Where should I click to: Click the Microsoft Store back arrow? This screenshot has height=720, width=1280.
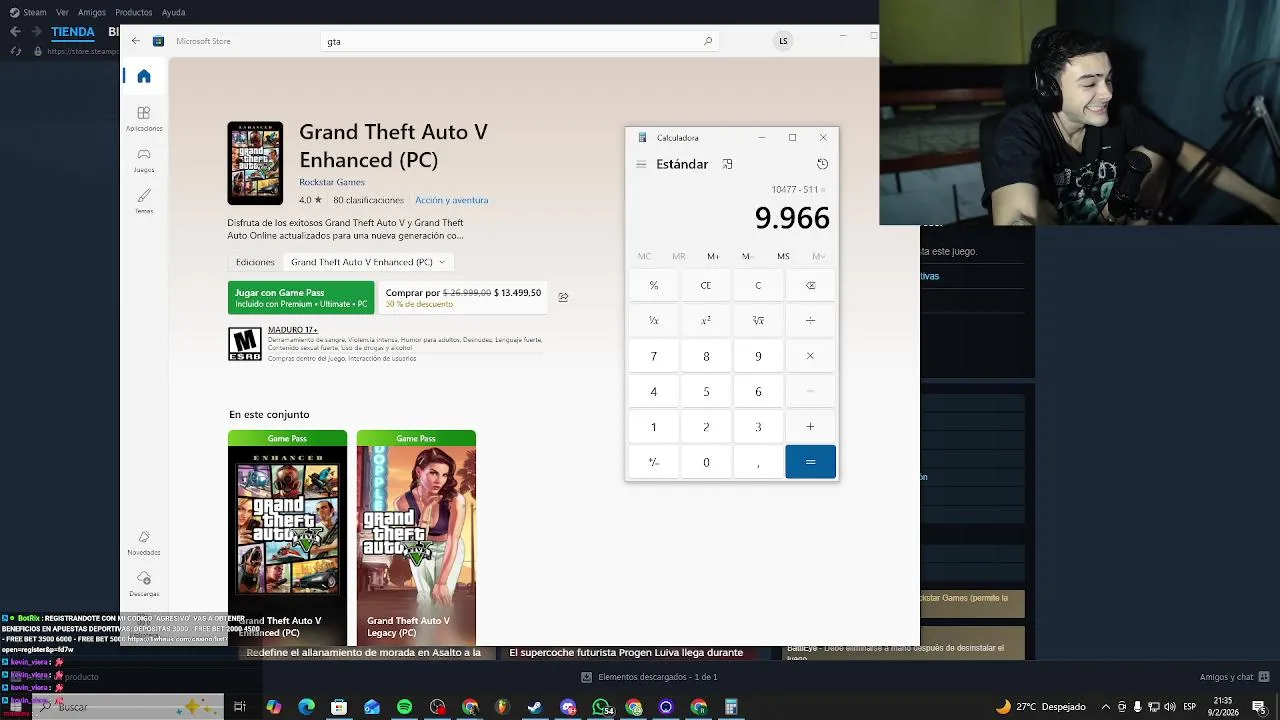[x=136, y=41]
